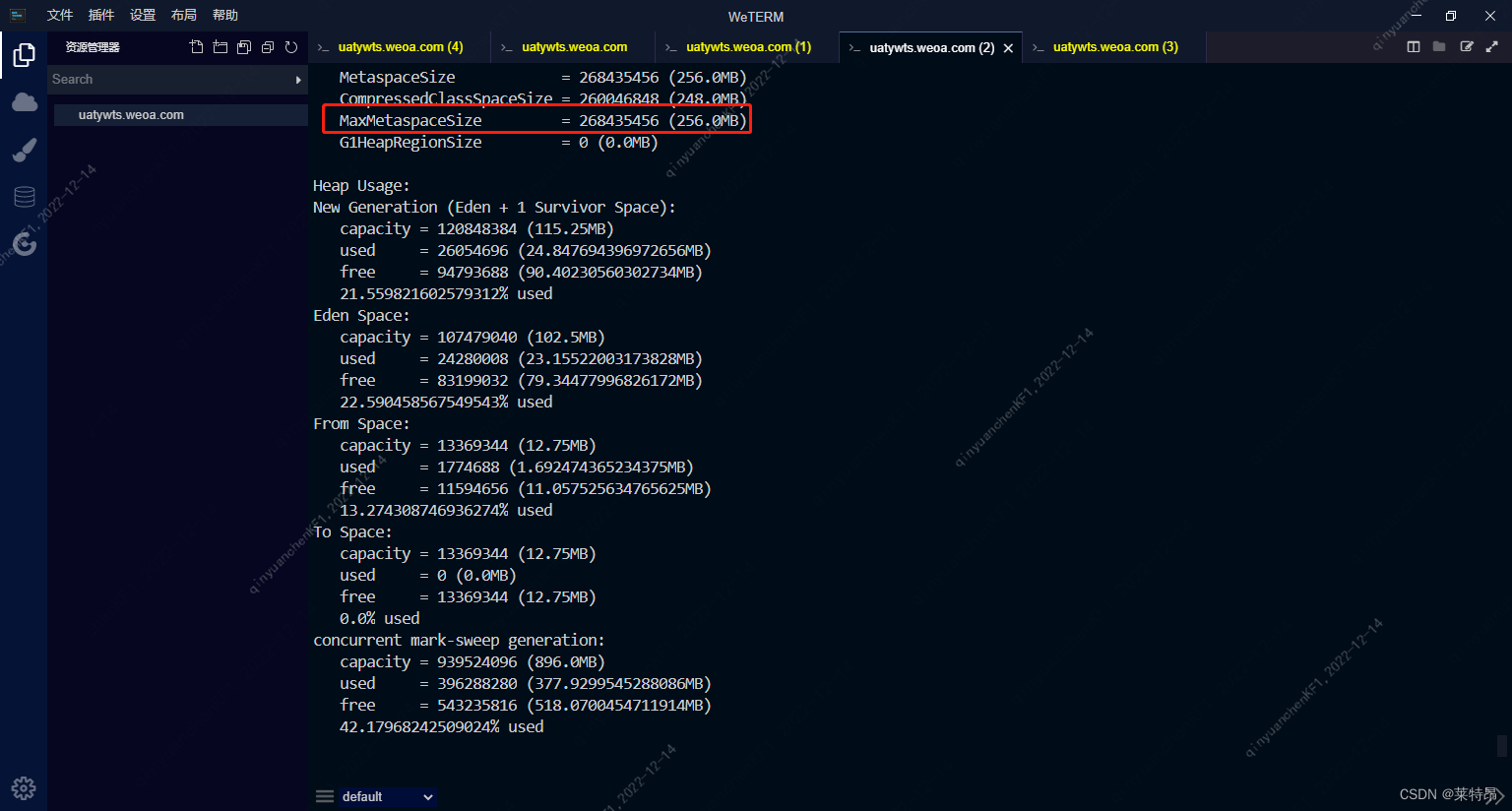The image size is (1512, 811).
Task: Open the 设置 menu
Action: (143, 15)
